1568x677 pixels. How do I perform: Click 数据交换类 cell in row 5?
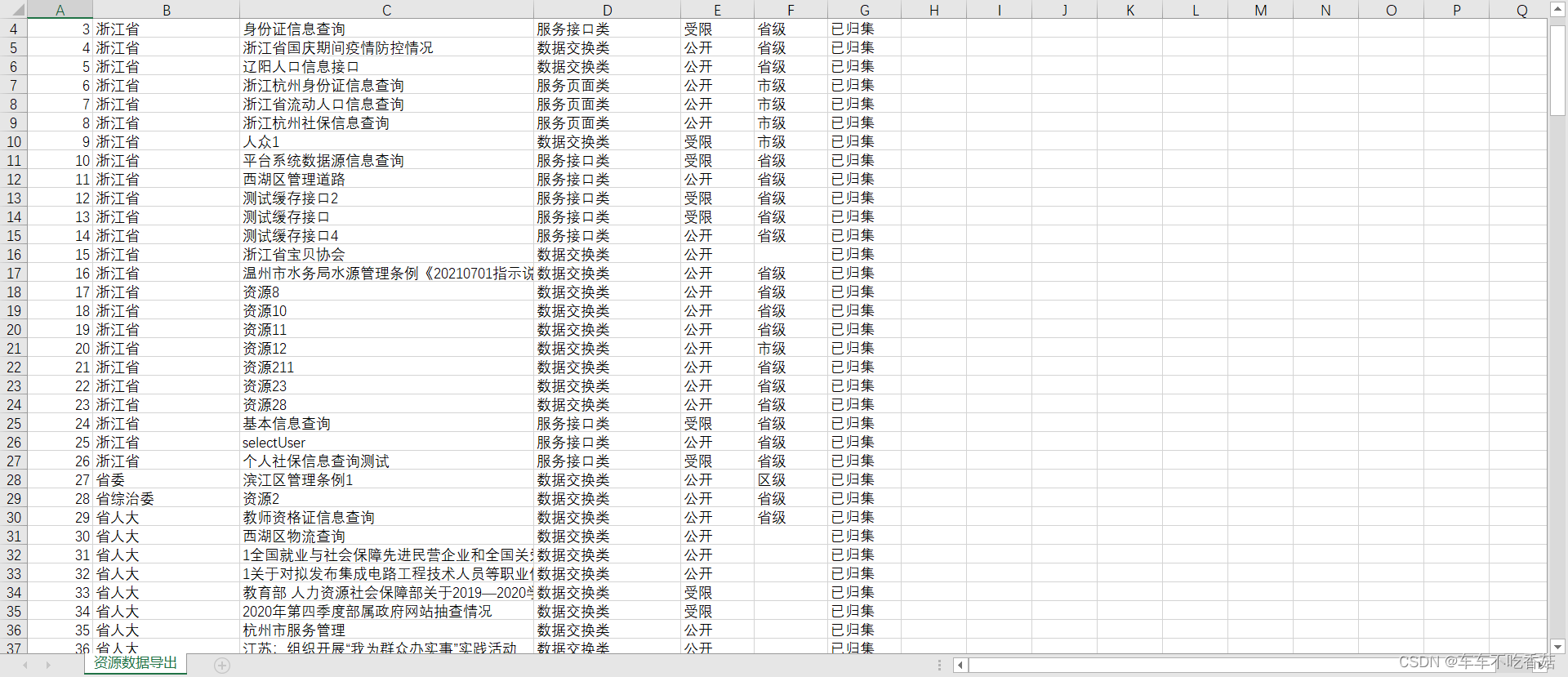608,47
